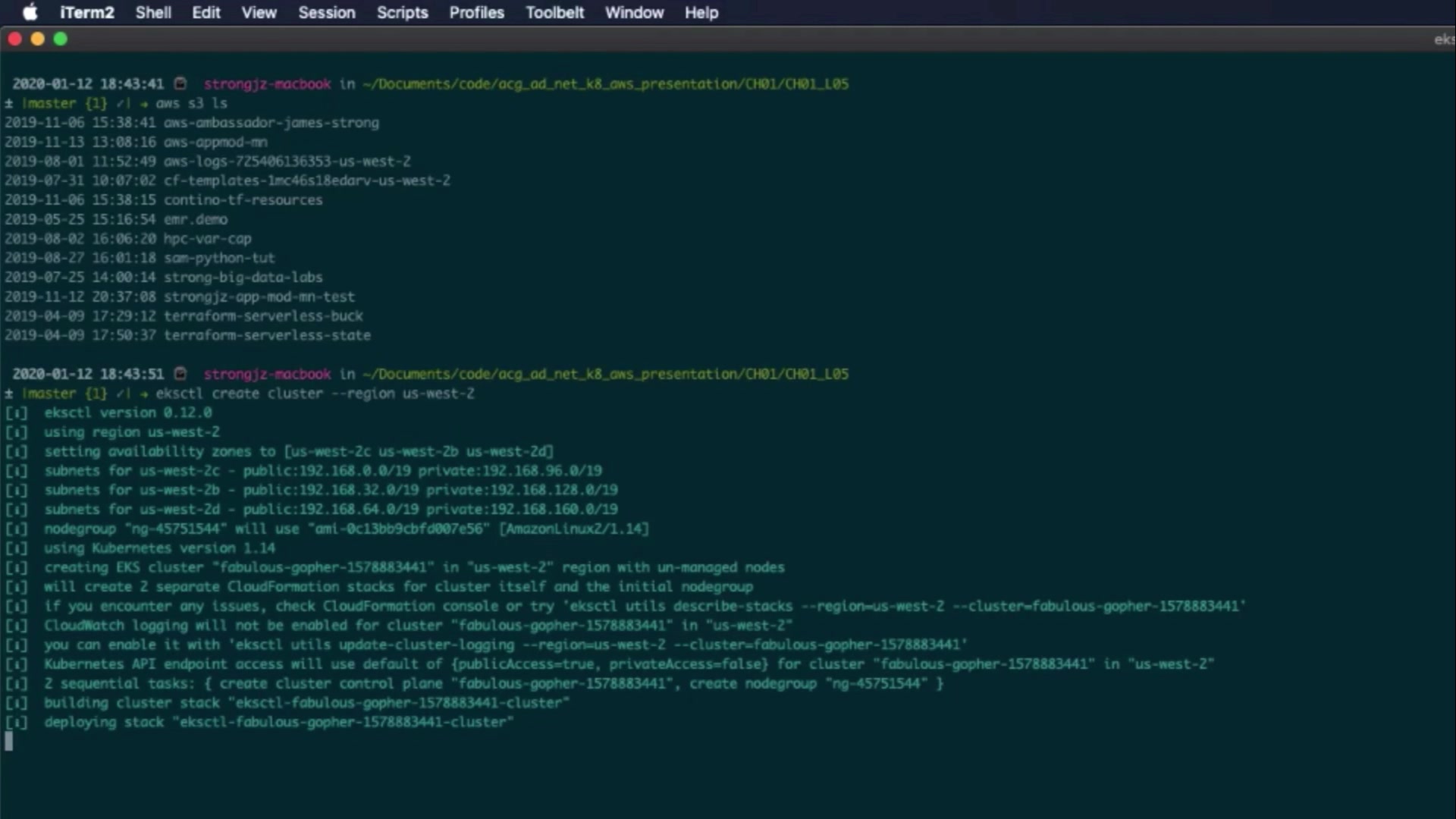
Task: Open the Scripts menu
Action: click(x=402, y=12)
